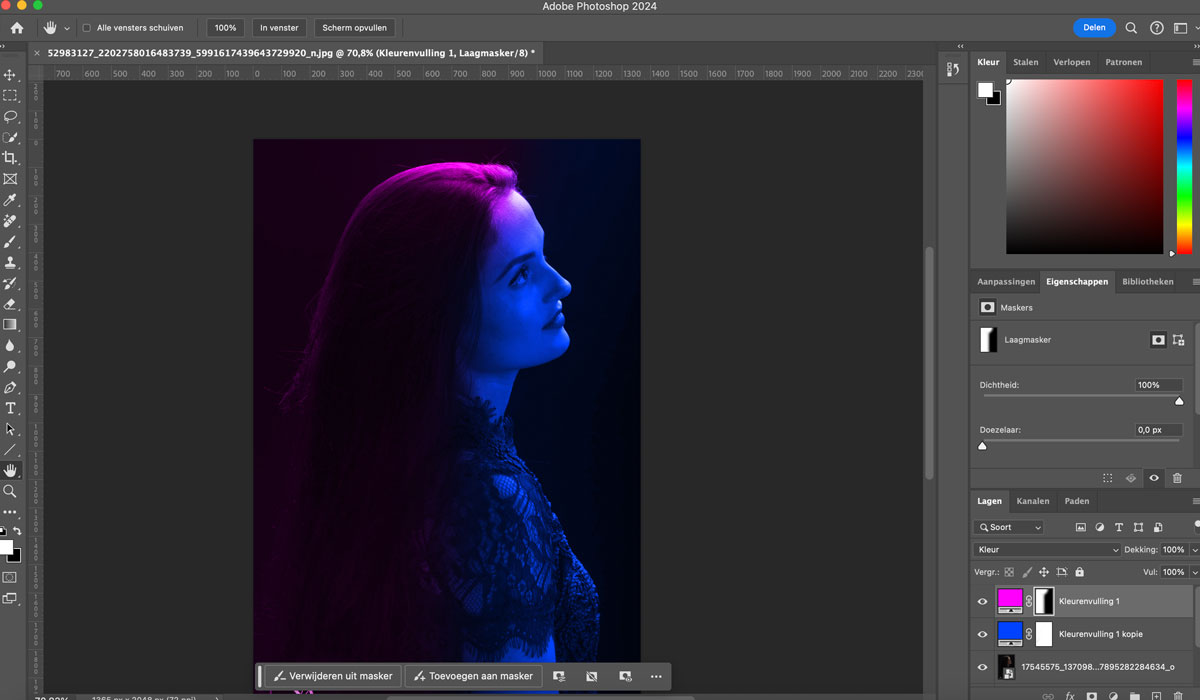1200x700 pixels.
Task: Delete layer using the trash icon
Action: coord(1177,696)
